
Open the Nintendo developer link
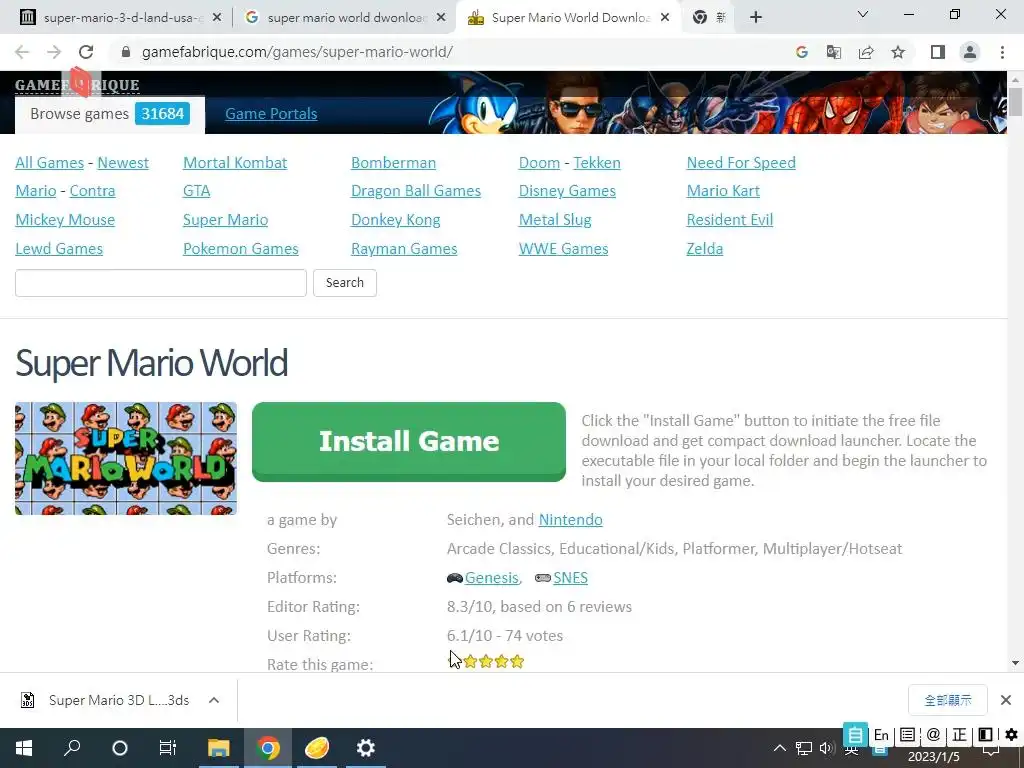pyautogui.click(x=570, y=520)
